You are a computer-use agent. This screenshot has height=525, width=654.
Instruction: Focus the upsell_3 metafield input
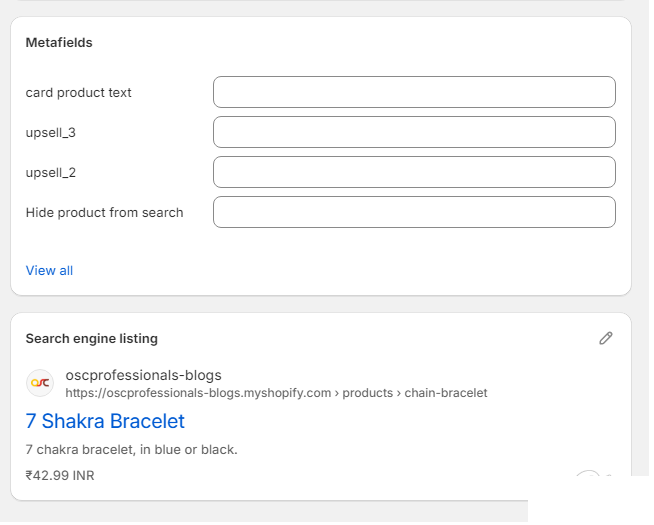414,132
